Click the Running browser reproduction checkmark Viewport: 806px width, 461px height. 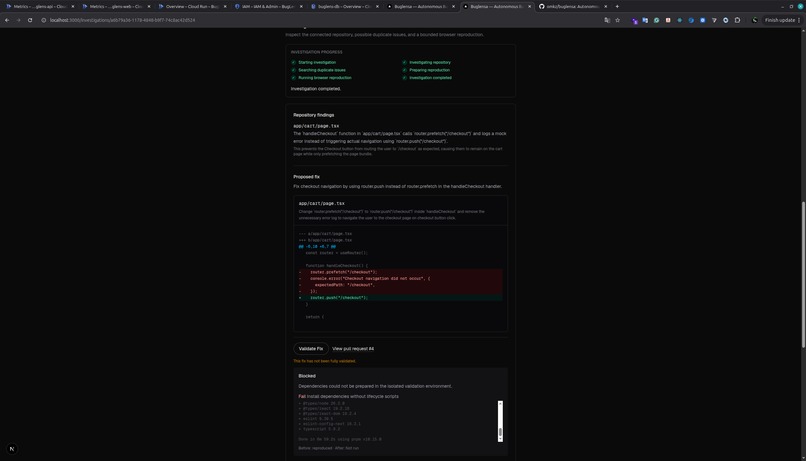[x=294, y=78]
